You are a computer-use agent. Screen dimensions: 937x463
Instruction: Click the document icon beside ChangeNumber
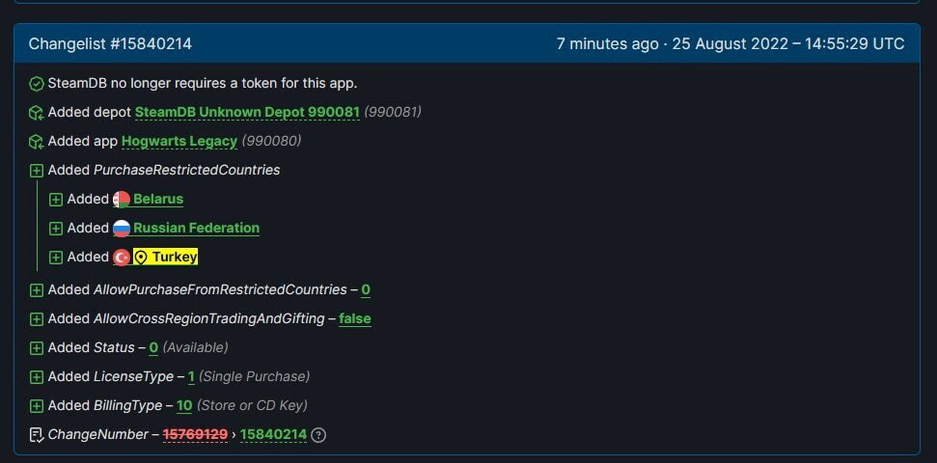36,435
